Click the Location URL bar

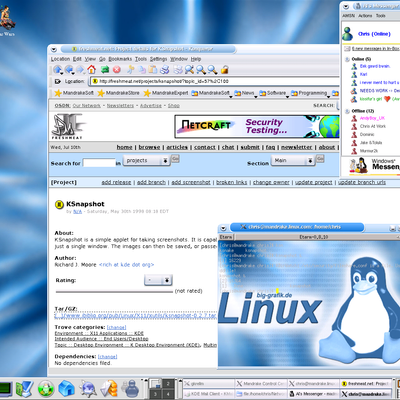tap(215, 81)
